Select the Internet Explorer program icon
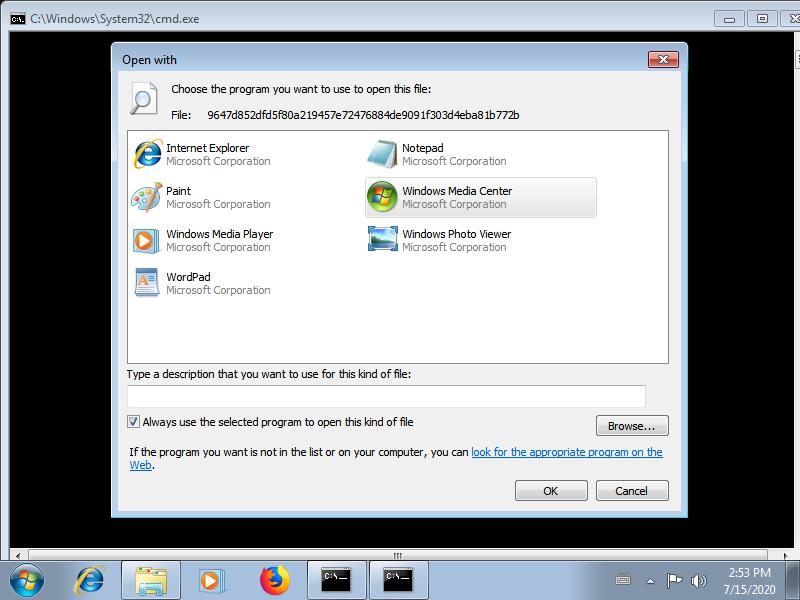Viewport: 800px width, 600px height. click(147, 154)
